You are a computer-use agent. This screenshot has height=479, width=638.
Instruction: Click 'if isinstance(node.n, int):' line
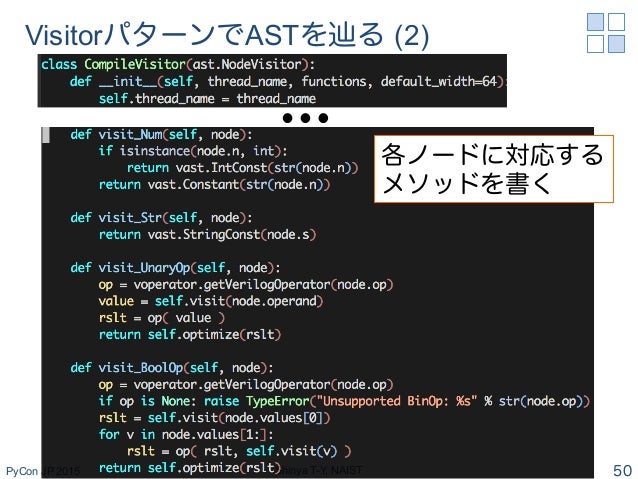tap(193, 151)
